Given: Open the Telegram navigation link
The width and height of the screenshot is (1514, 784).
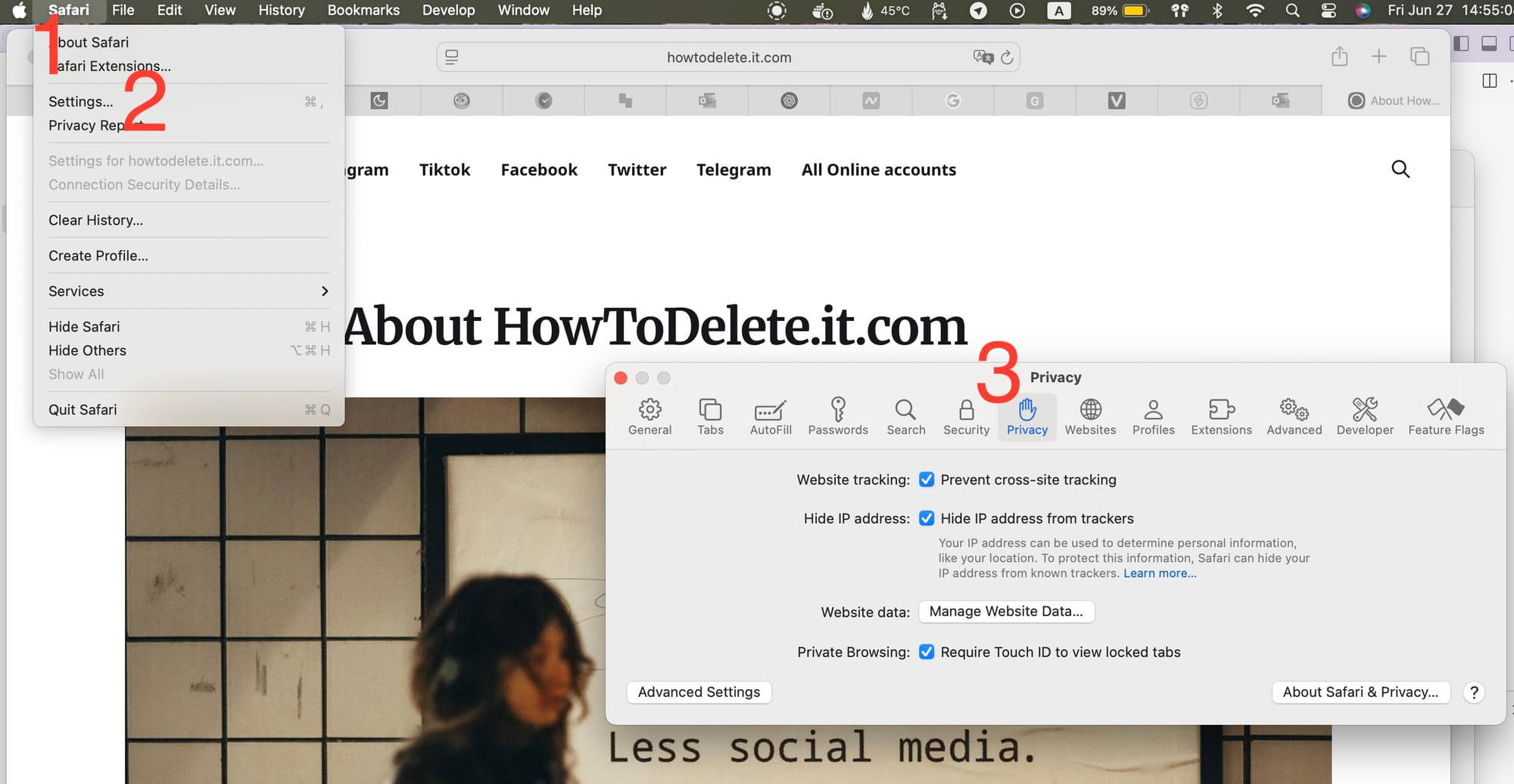Looking at the screenshot, I should click(x=734, y=170).
